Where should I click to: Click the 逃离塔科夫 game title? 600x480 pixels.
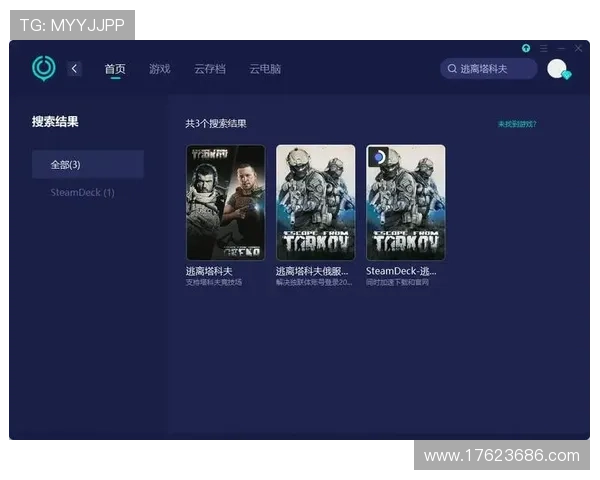coord(209,271)
